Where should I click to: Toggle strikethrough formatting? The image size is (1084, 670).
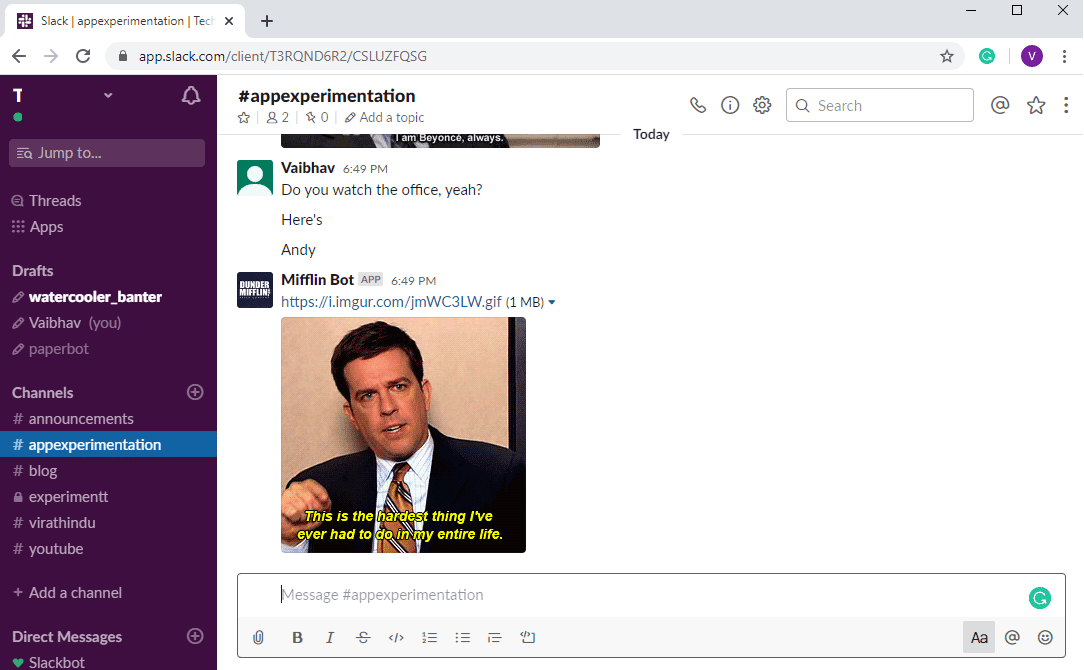coord(363,638)
